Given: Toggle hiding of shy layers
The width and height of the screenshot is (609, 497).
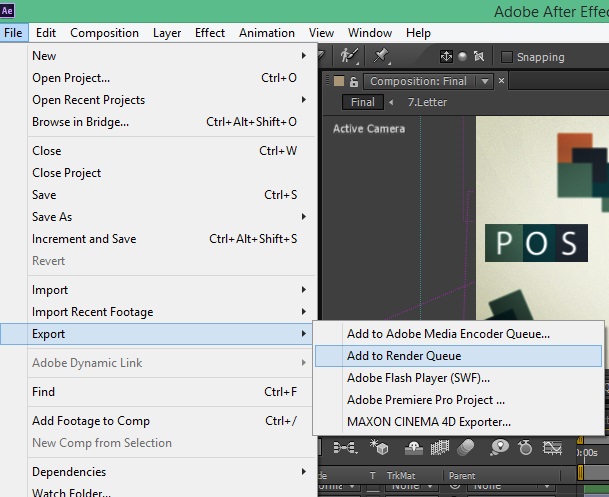Looking at the screenshot, I should (414, 448).
